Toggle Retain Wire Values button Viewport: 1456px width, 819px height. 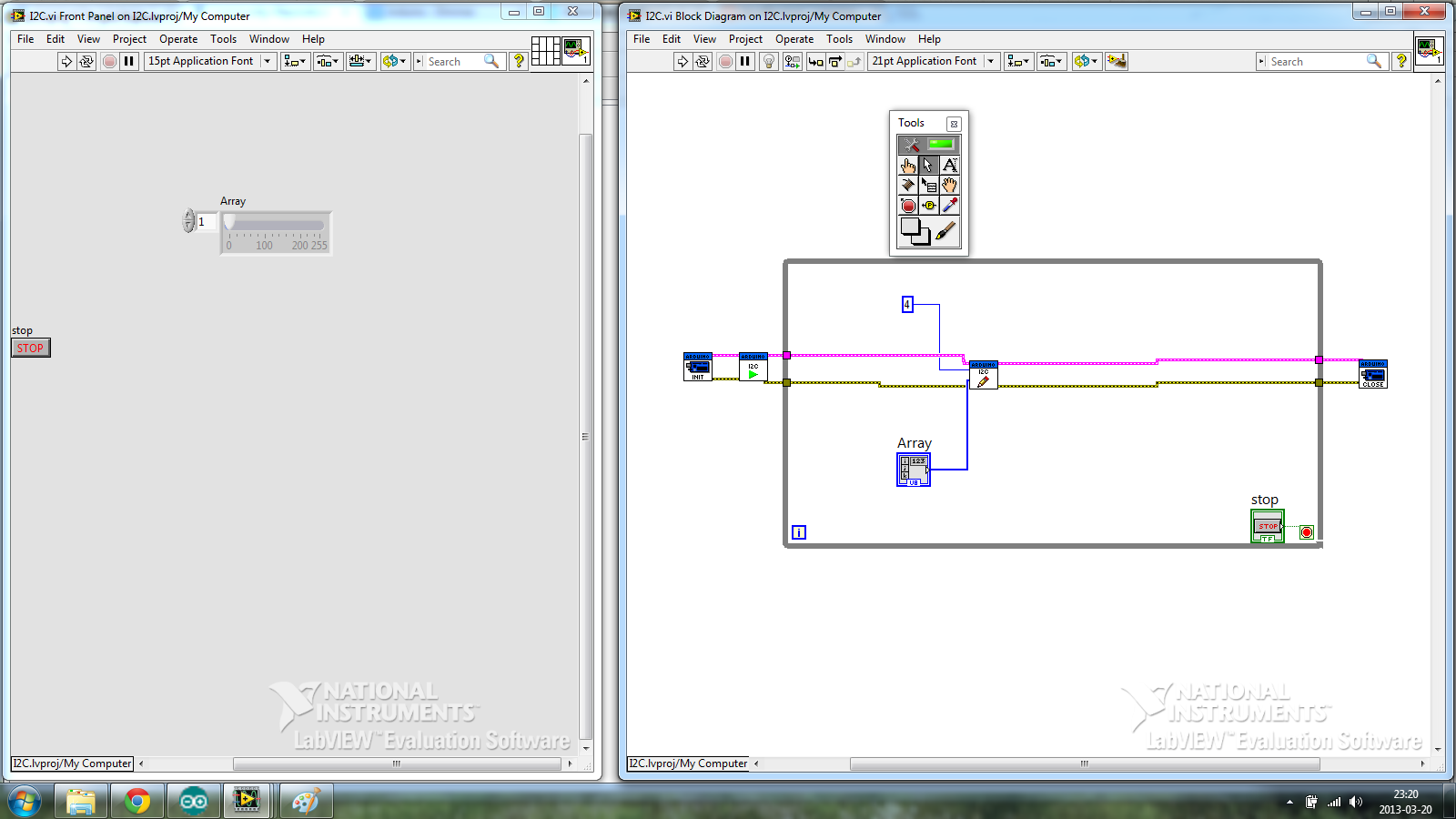[793, 61]
